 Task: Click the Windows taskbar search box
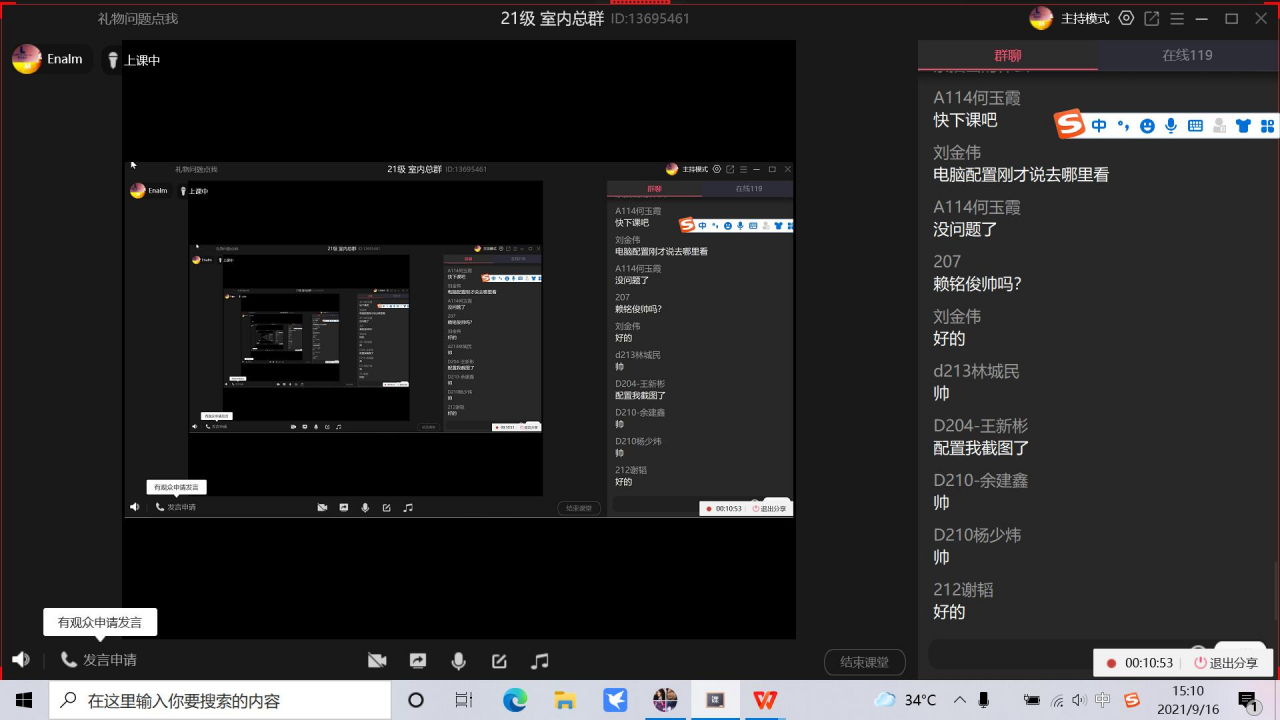pos(220,701)
